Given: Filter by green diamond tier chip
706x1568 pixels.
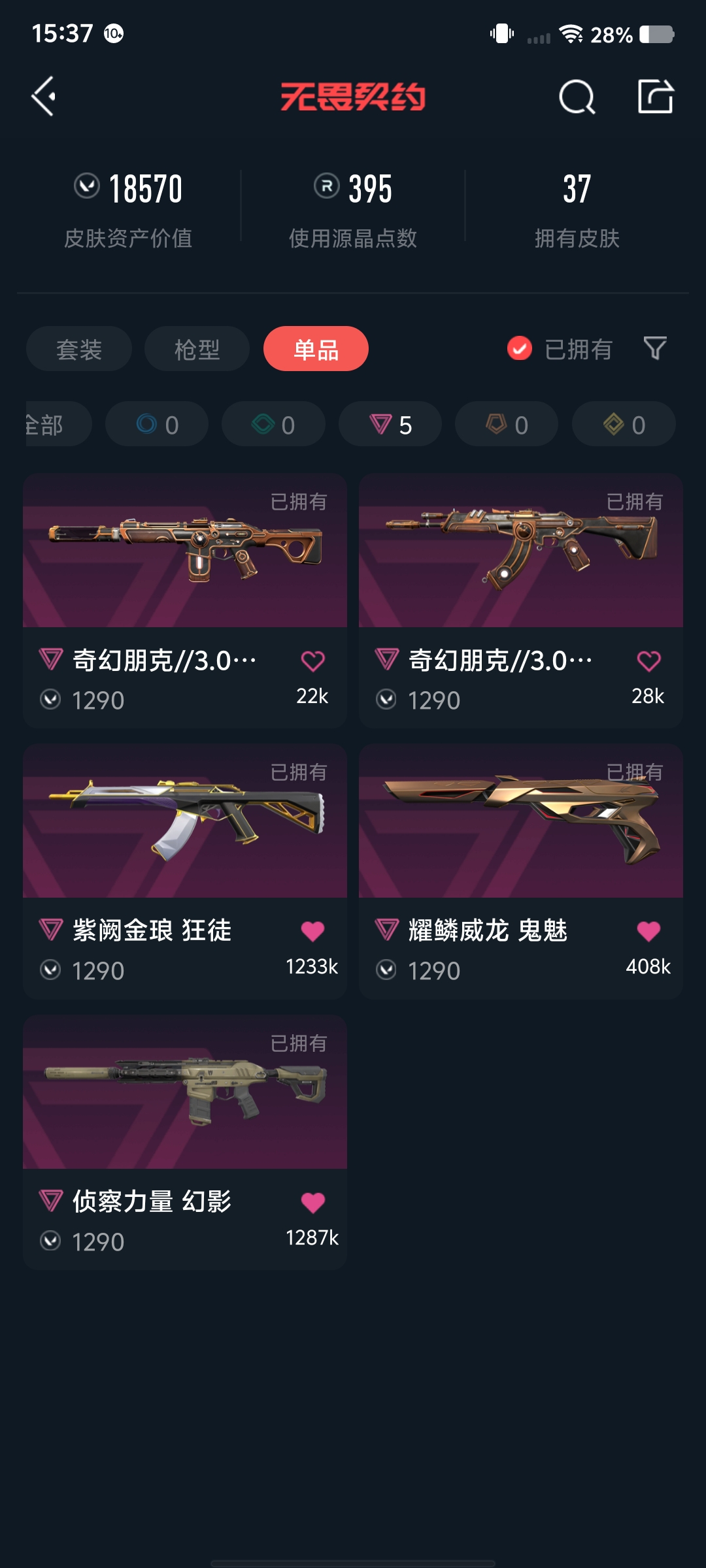Looking at the screenshot, I should point(273,424).
